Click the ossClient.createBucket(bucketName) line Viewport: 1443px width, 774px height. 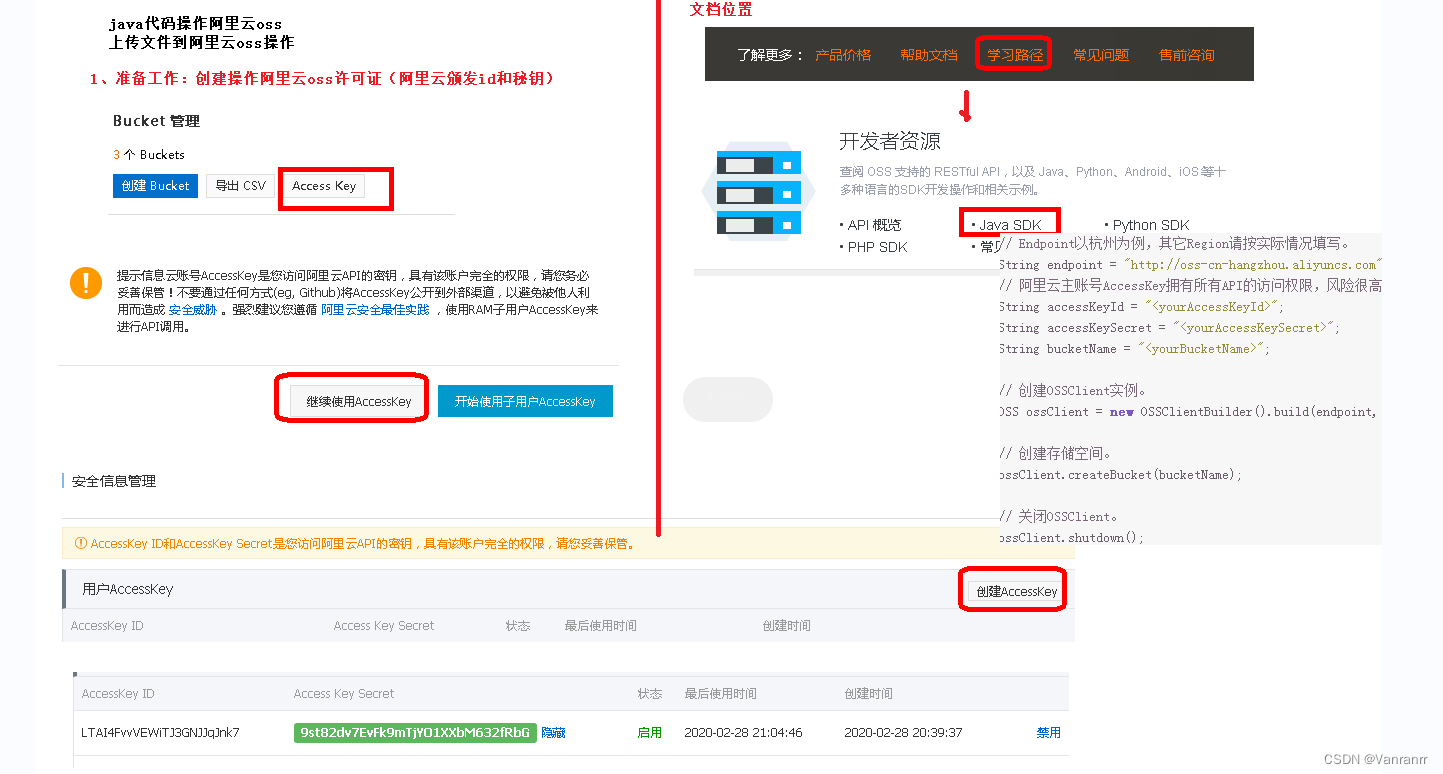point(1120,475)
